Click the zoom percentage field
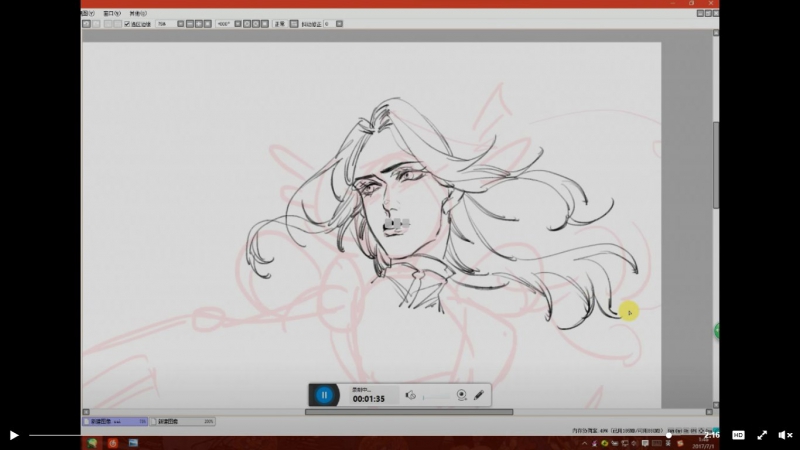 pos(166,24)
